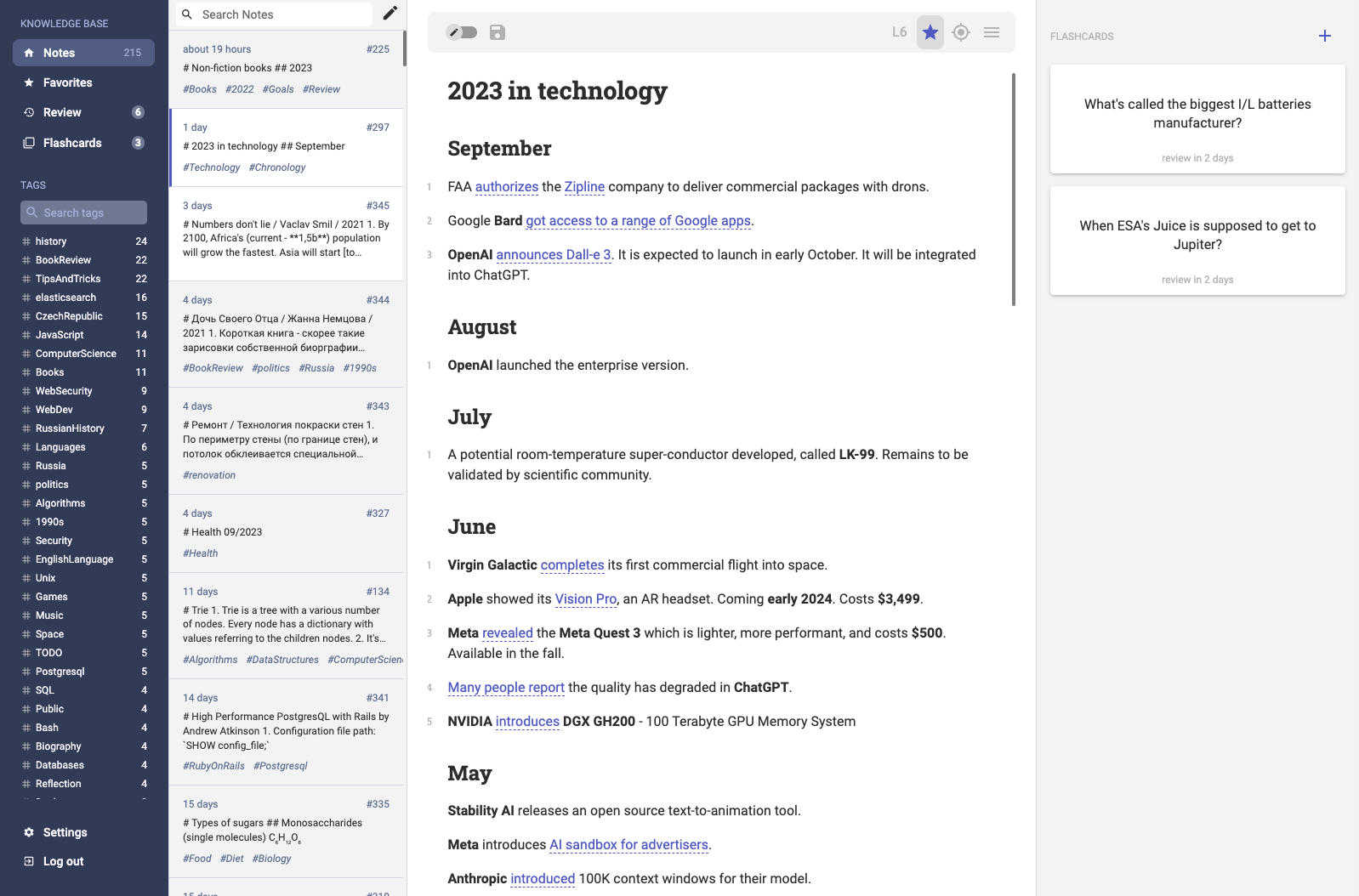This screenshot has height=896, width=1359.
Task: Select the Reflection tag
Action: tap(84, 784)
